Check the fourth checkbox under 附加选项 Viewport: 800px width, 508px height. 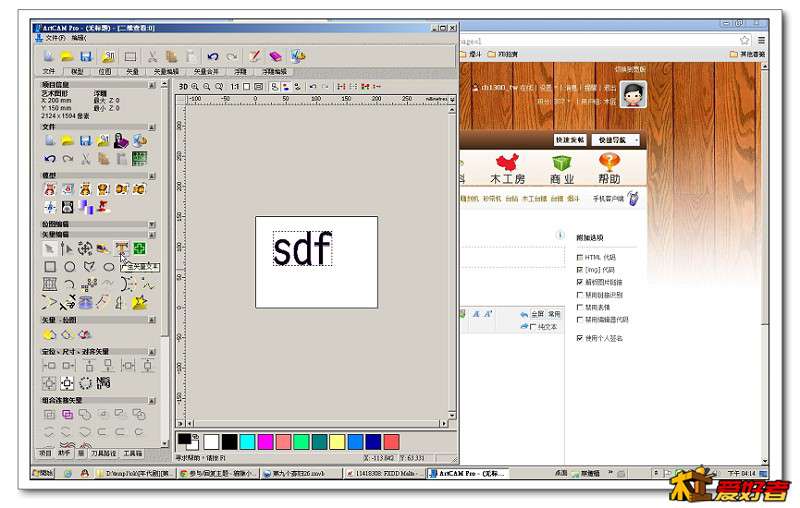[x=580, y=294]
